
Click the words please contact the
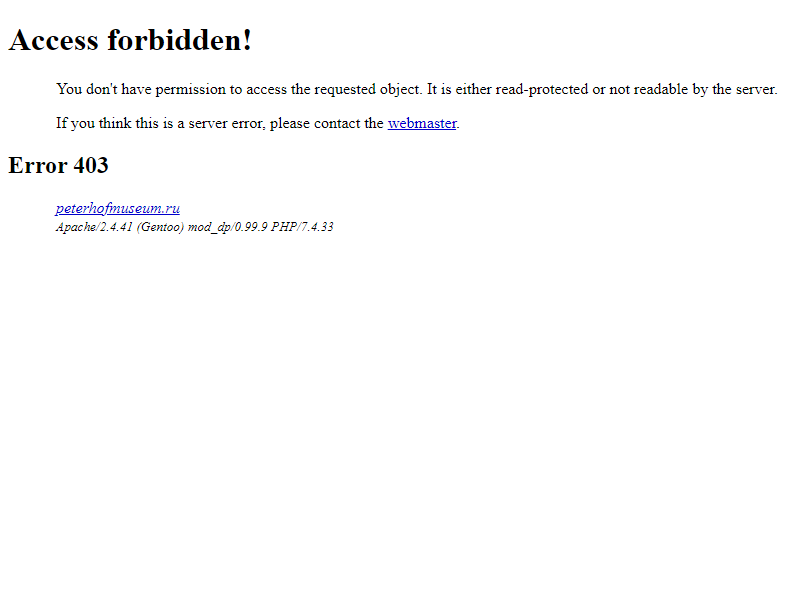point(327,123)
